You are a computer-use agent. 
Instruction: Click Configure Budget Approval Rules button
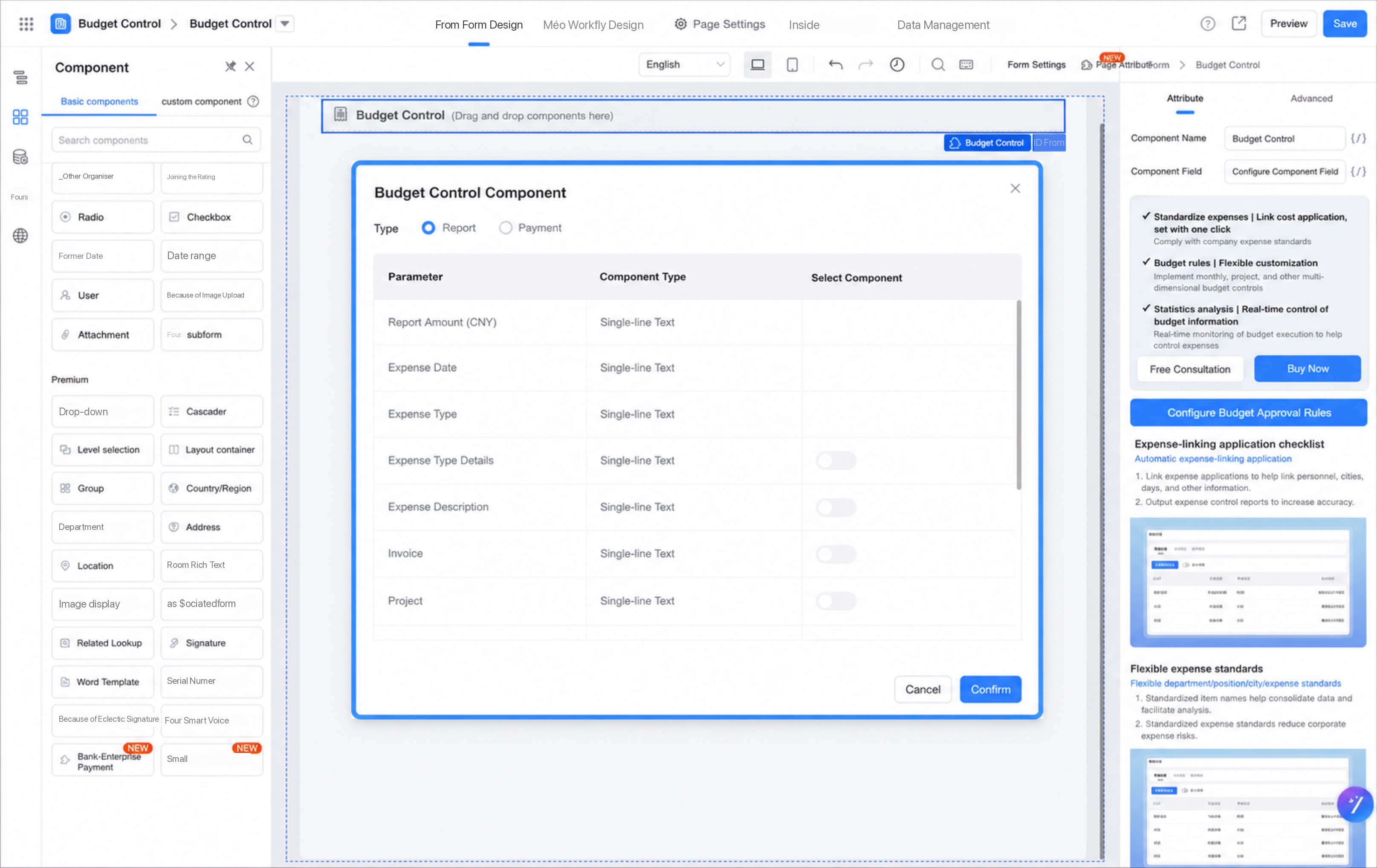pos(1248,412)
